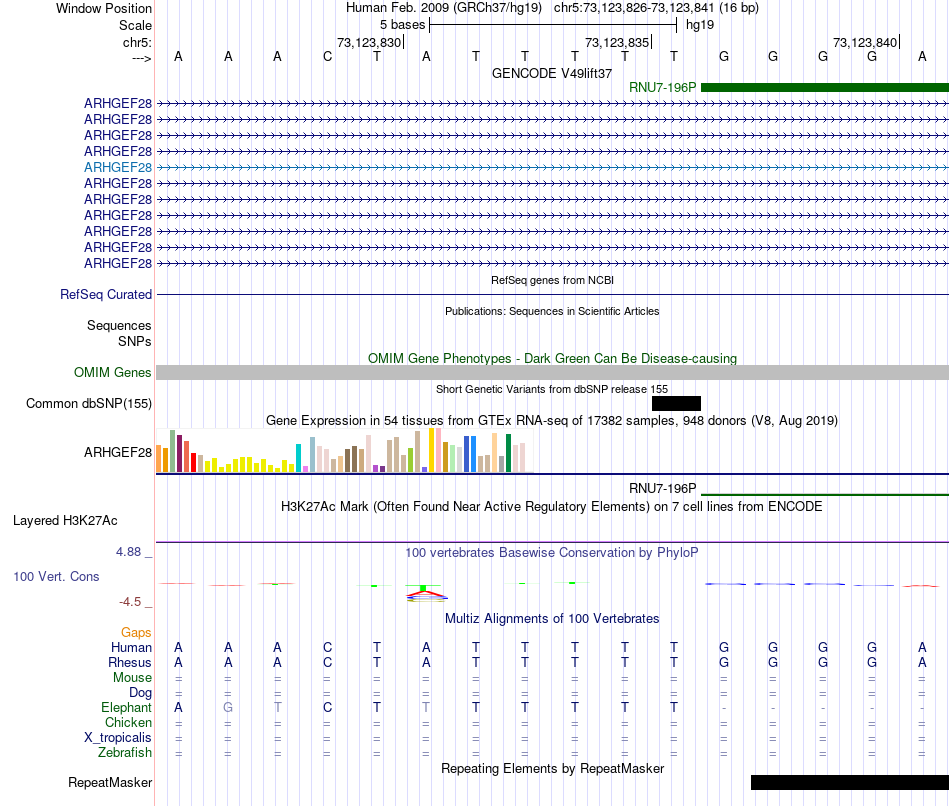
Task: Open Repeating Elements by RepeatMasker title
Action: [x=552, y=769]
